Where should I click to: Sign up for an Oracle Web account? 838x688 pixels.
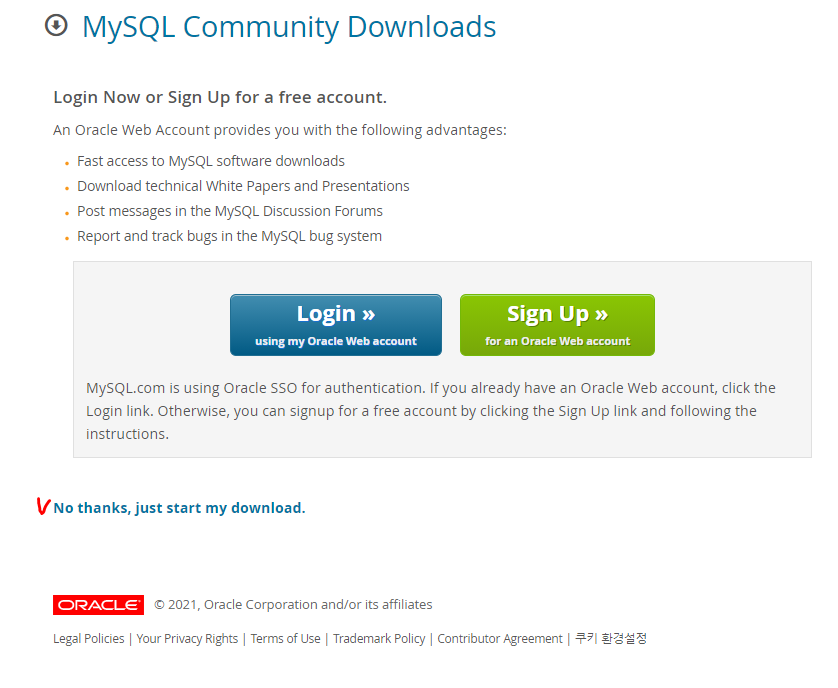tap(557, 325)
